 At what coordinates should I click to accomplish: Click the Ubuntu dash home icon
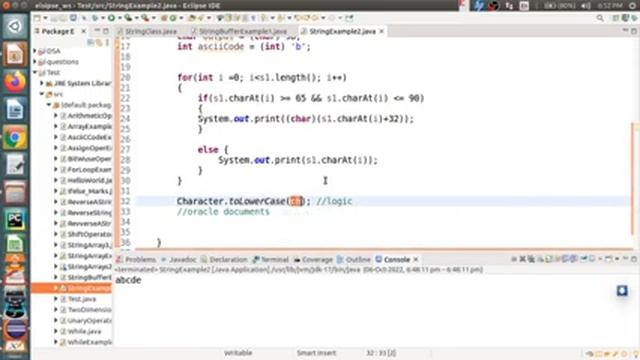pos(15,27)
